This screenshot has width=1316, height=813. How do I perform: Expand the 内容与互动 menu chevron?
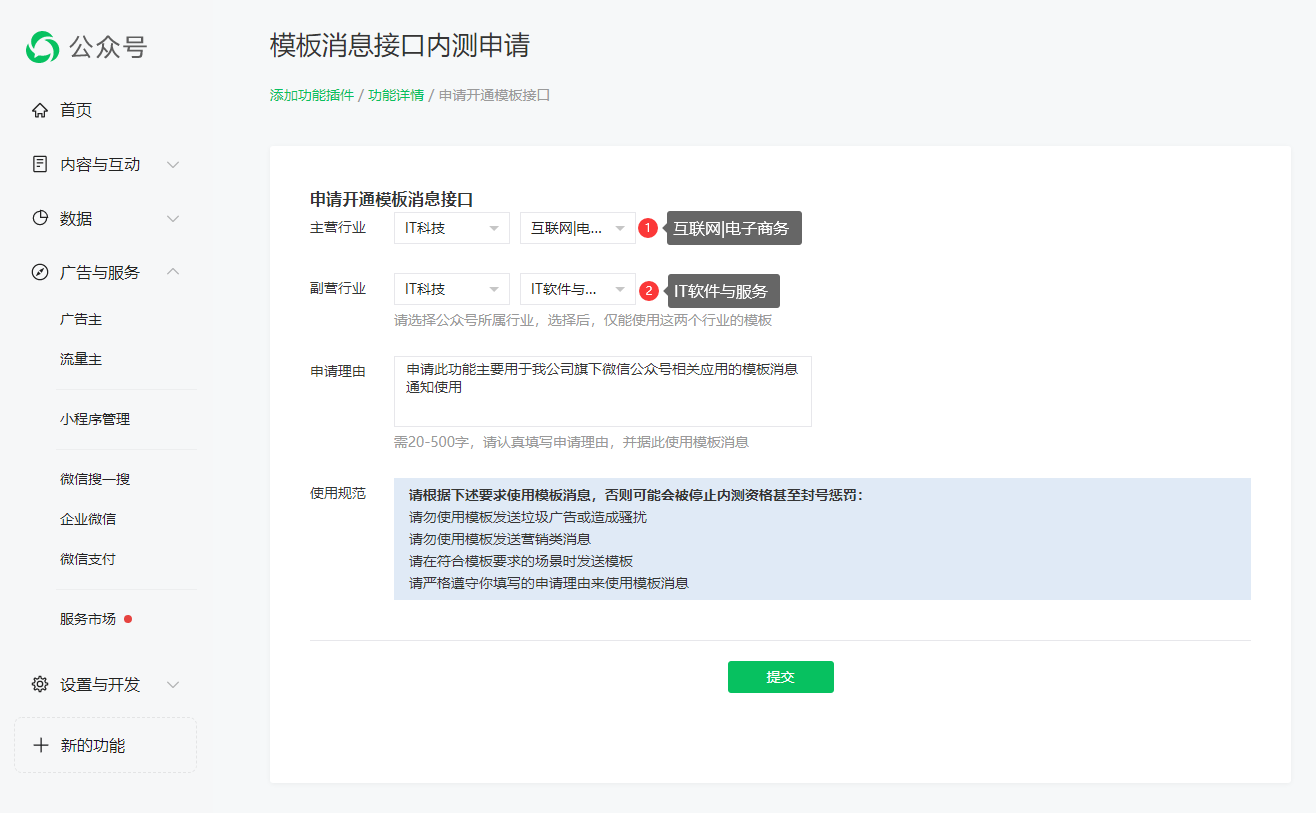pyautogui.click(x=173, y=165)
